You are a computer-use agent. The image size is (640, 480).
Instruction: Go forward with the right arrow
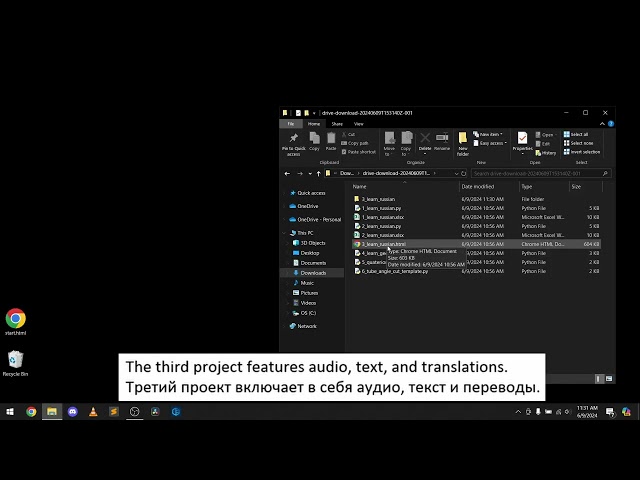[x=300, y=173]
